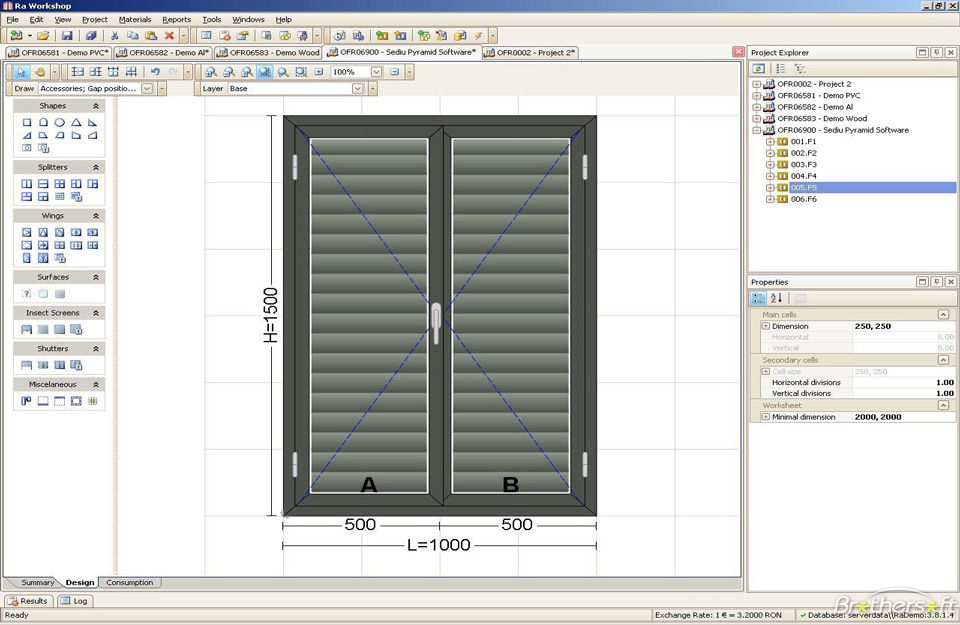Collapse the Wings panel section
The image size is (960, 625).
(96, 215)
